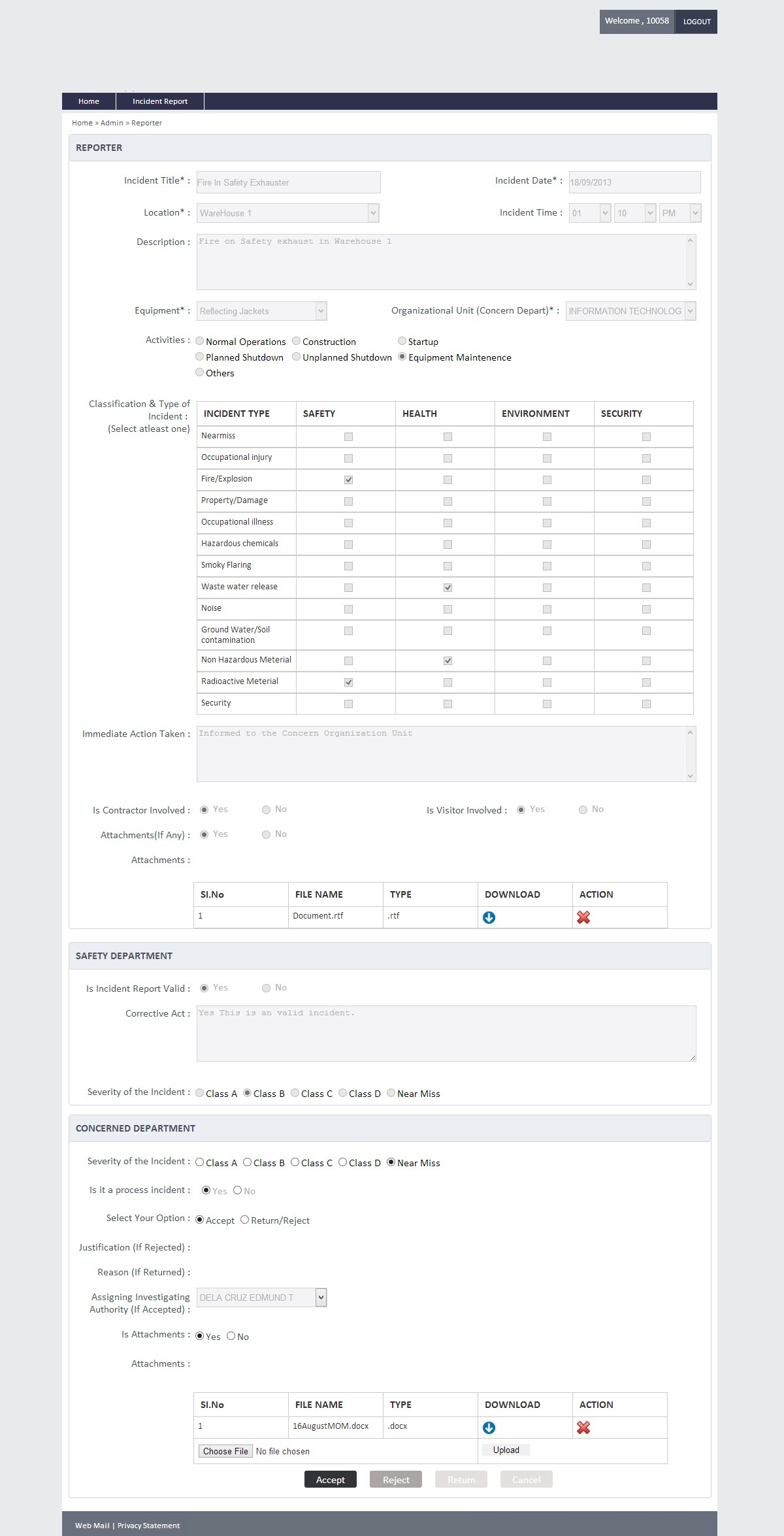
Task: Click the Corrective Act text area
Action: point(446,1034)
